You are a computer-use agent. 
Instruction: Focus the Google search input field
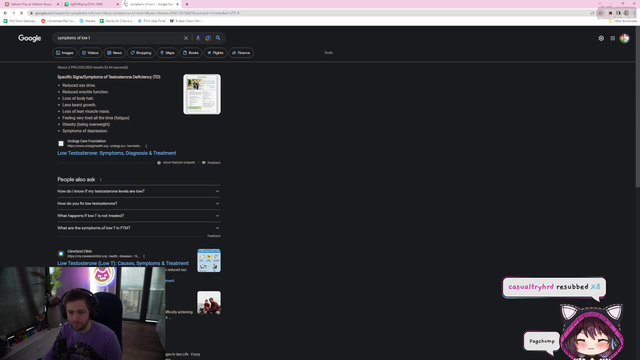pos(118,38)
